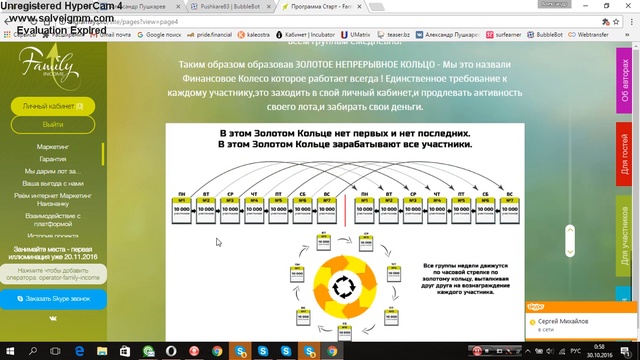This screenshot has width=640, height=360.
Task: Click the add operator-family-income button
Action: [53, 274]
